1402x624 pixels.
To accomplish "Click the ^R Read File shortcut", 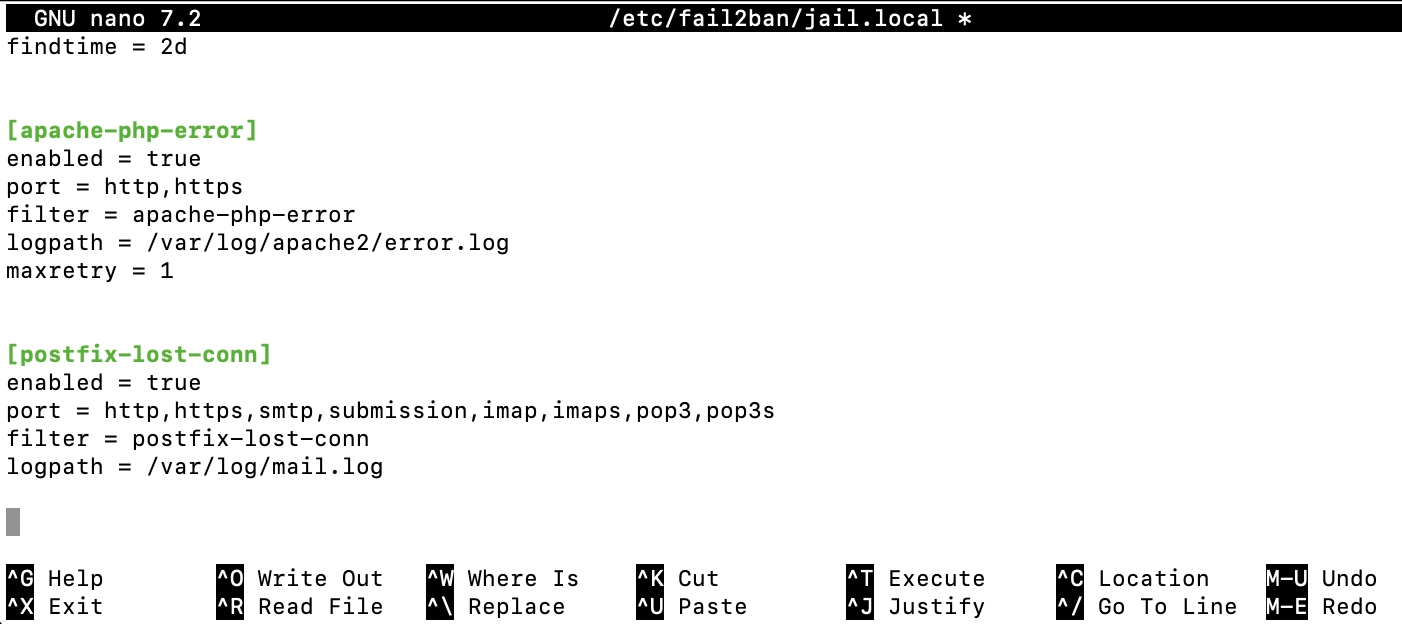I will pos(299,607).
